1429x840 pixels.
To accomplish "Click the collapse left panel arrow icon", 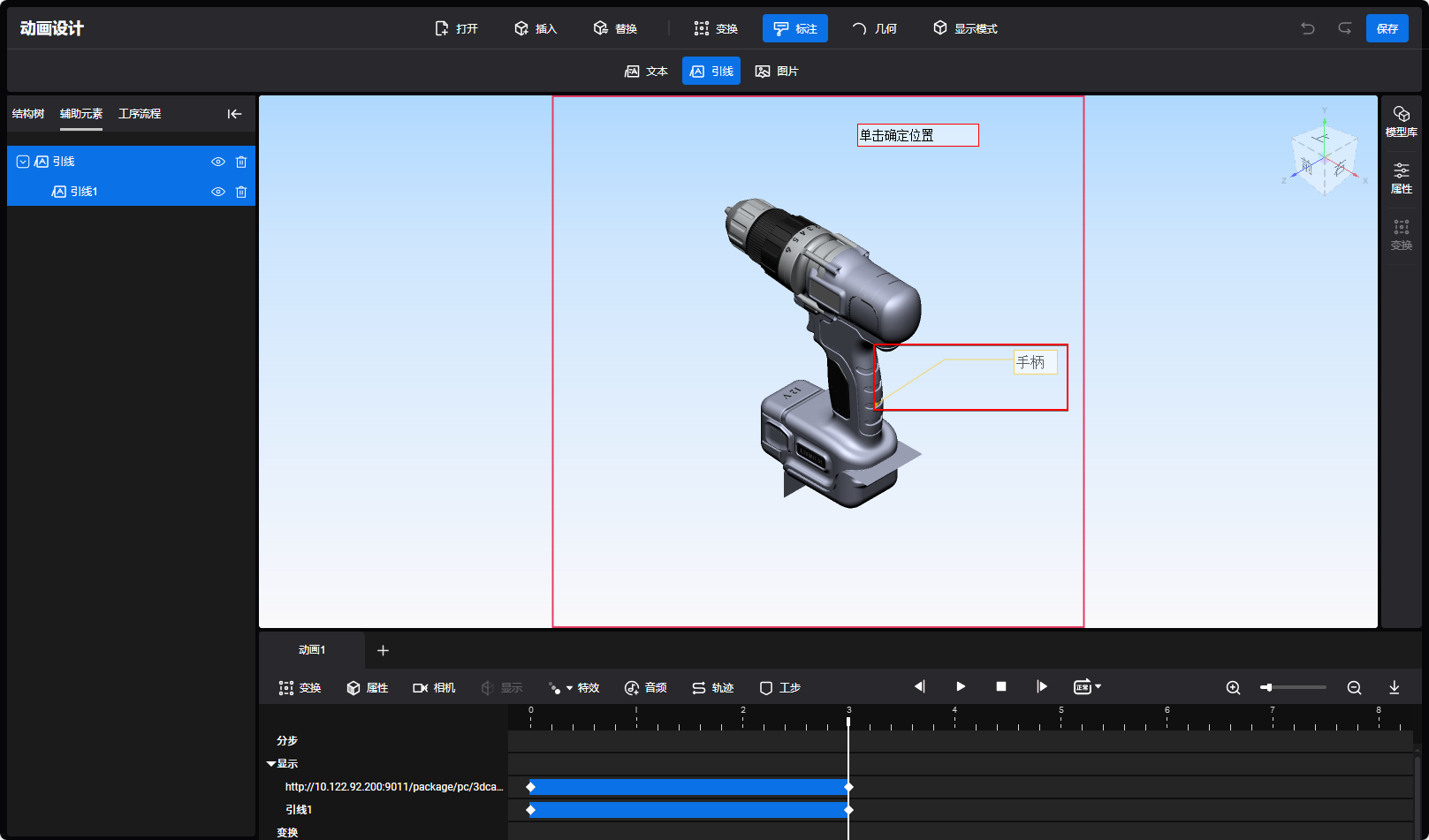I will click(x=234, y=114).
